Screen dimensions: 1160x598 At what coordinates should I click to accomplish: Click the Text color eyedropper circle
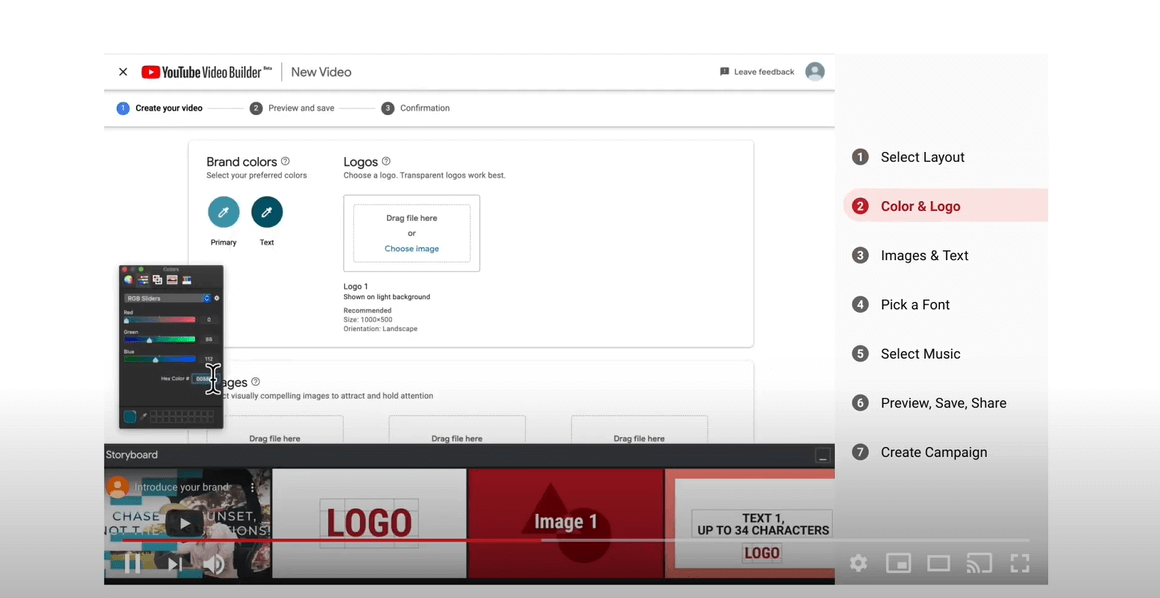pos(267,212)
